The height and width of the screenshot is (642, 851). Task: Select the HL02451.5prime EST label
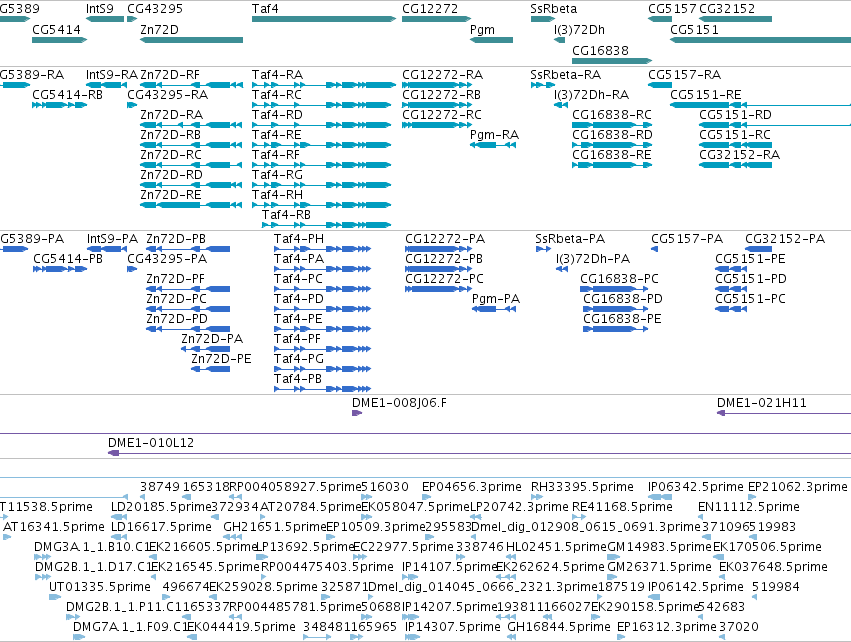pyautogui.click(x=556, y=547)
